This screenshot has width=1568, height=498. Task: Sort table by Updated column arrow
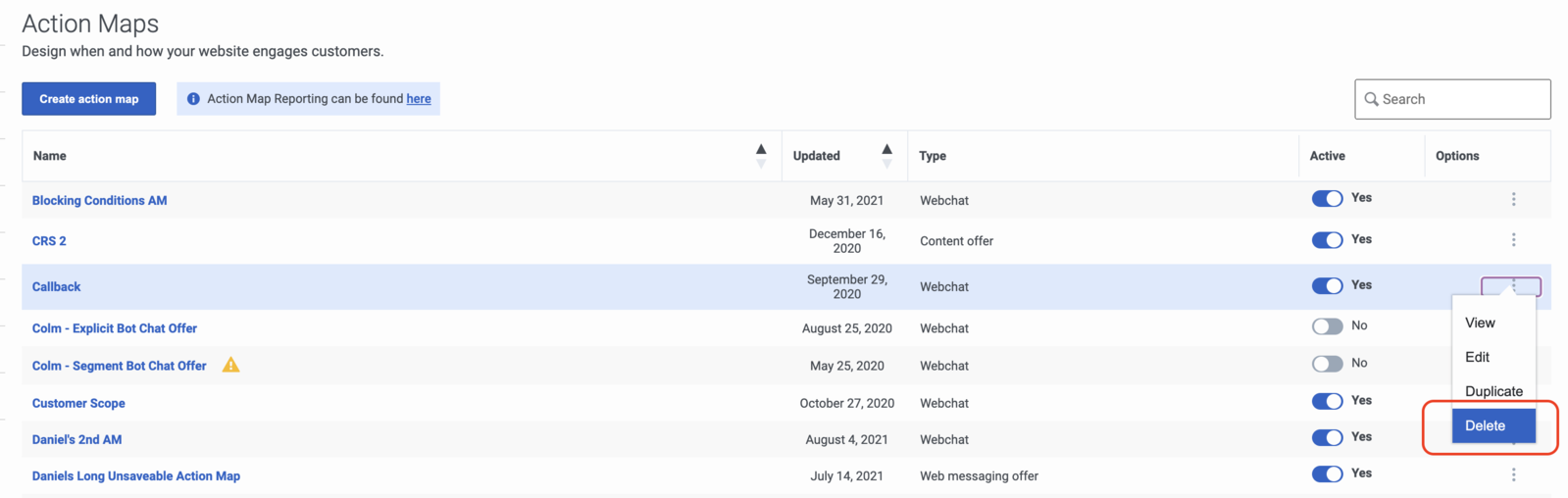[886, 156]
